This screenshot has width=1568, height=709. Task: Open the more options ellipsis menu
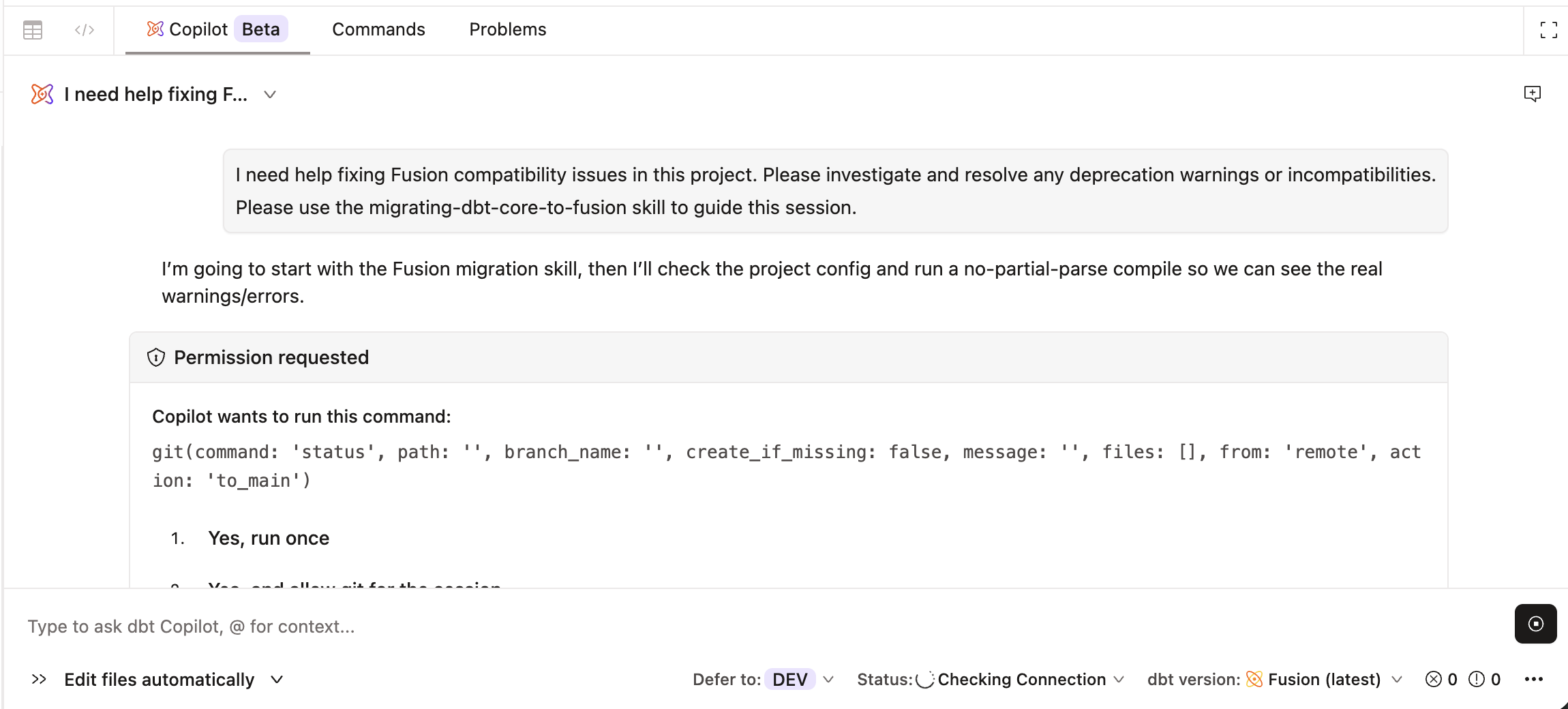[x=1533, y=680]
